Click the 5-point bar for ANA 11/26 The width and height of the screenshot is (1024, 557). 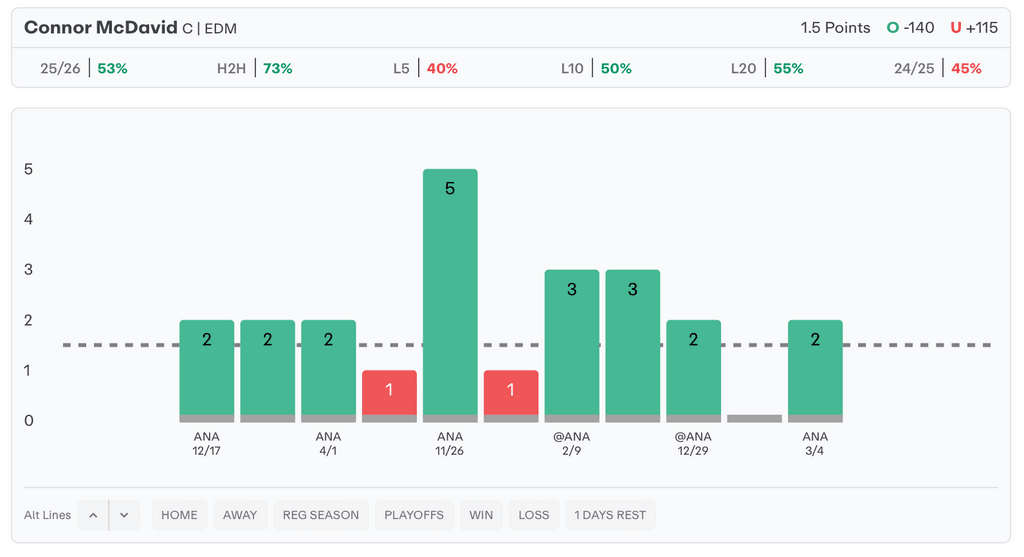(x=450, y=292)
